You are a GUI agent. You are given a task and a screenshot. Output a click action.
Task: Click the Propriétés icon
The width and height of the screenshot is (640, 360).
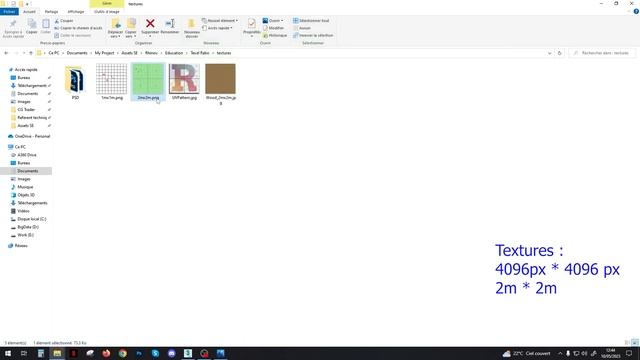(252, 24)
